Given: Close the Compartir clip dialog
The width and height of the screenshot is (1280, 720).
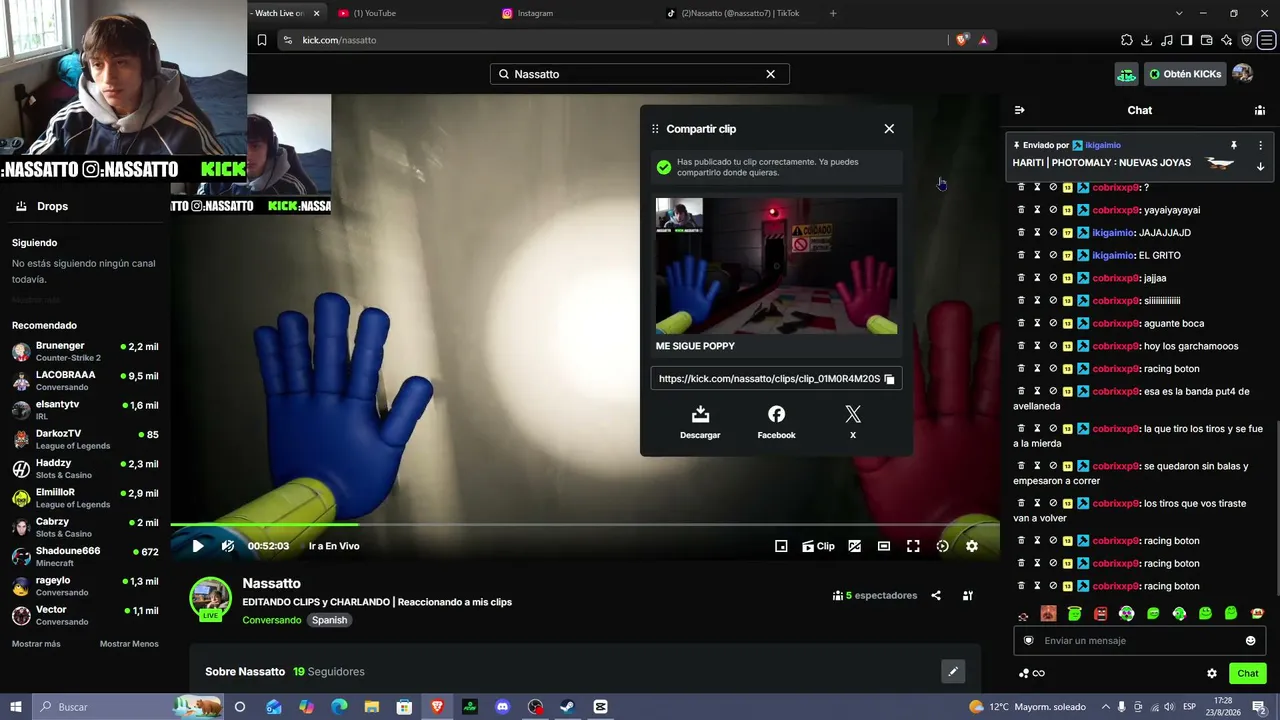Looking at the screenshot, I should (889, 129).
